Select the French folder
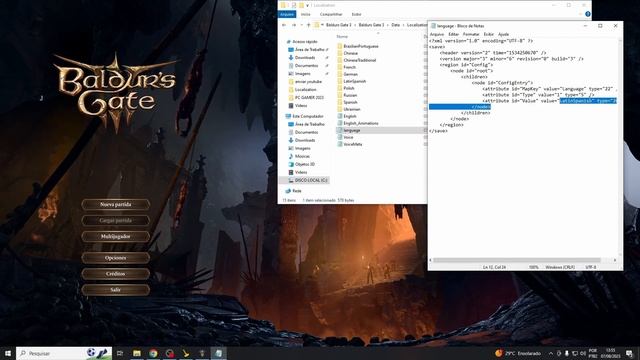 click(x=349, y=67)
